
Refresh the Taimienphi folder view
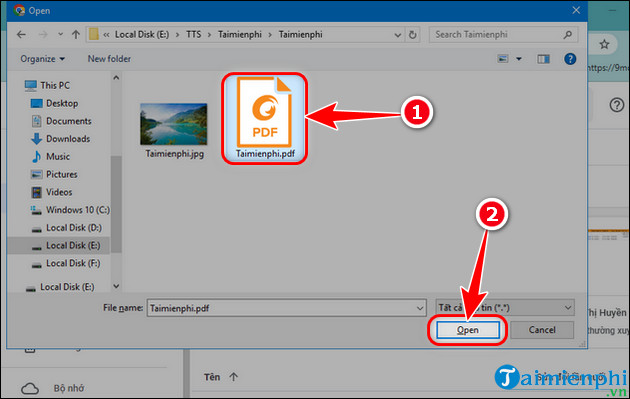(x=412, y=35)
